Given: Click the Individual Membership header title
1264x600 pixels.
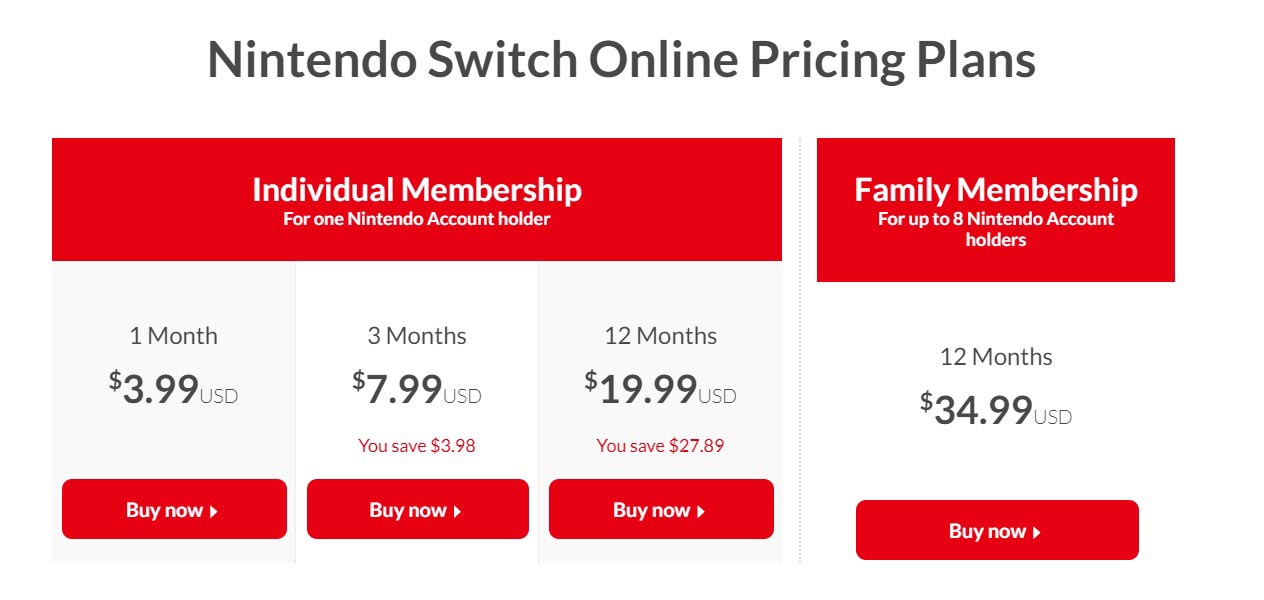Looking at the screenshot, I should (416, 189).
